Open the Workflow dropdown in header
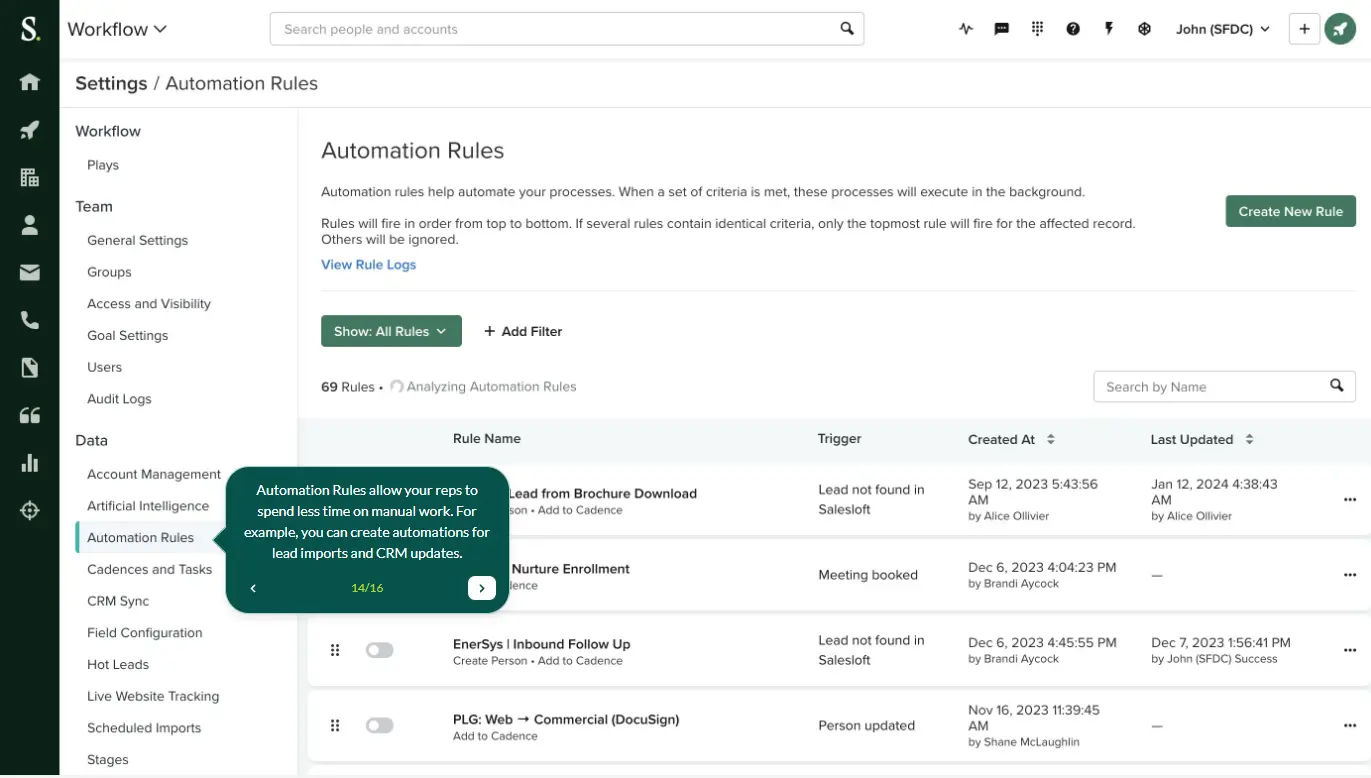Image resolution: width=1371 pixels, height=778 pixels. (x=117, y=29)
